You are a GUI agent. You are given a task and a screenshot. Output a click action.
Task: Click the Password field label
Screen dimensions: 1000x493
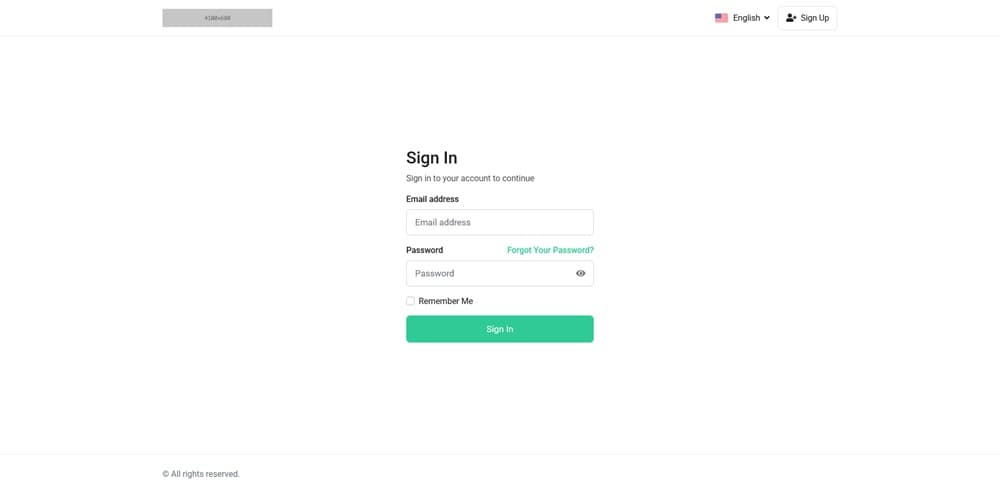point(424,250)
